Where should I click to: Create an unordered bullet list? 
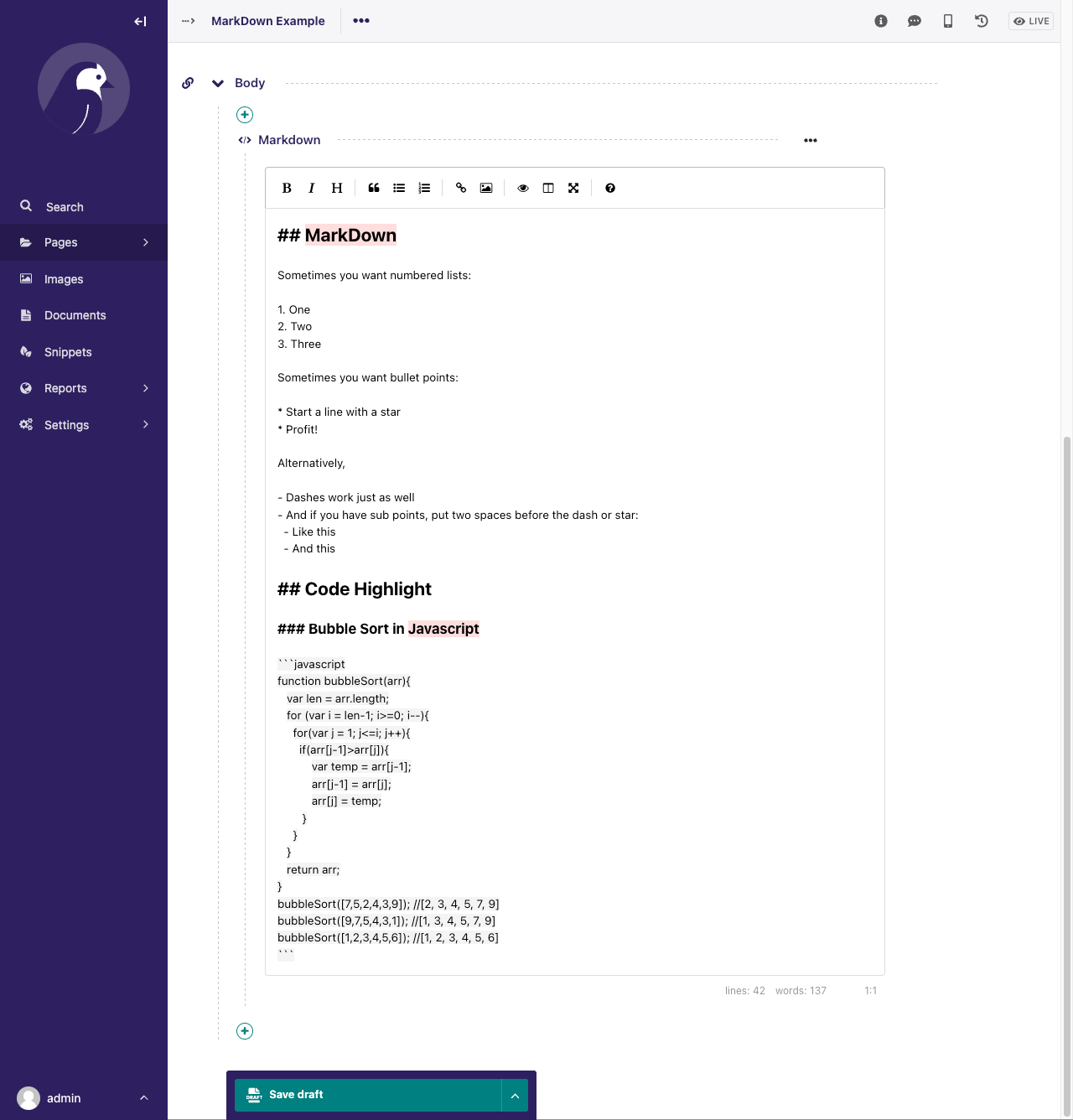399,188
